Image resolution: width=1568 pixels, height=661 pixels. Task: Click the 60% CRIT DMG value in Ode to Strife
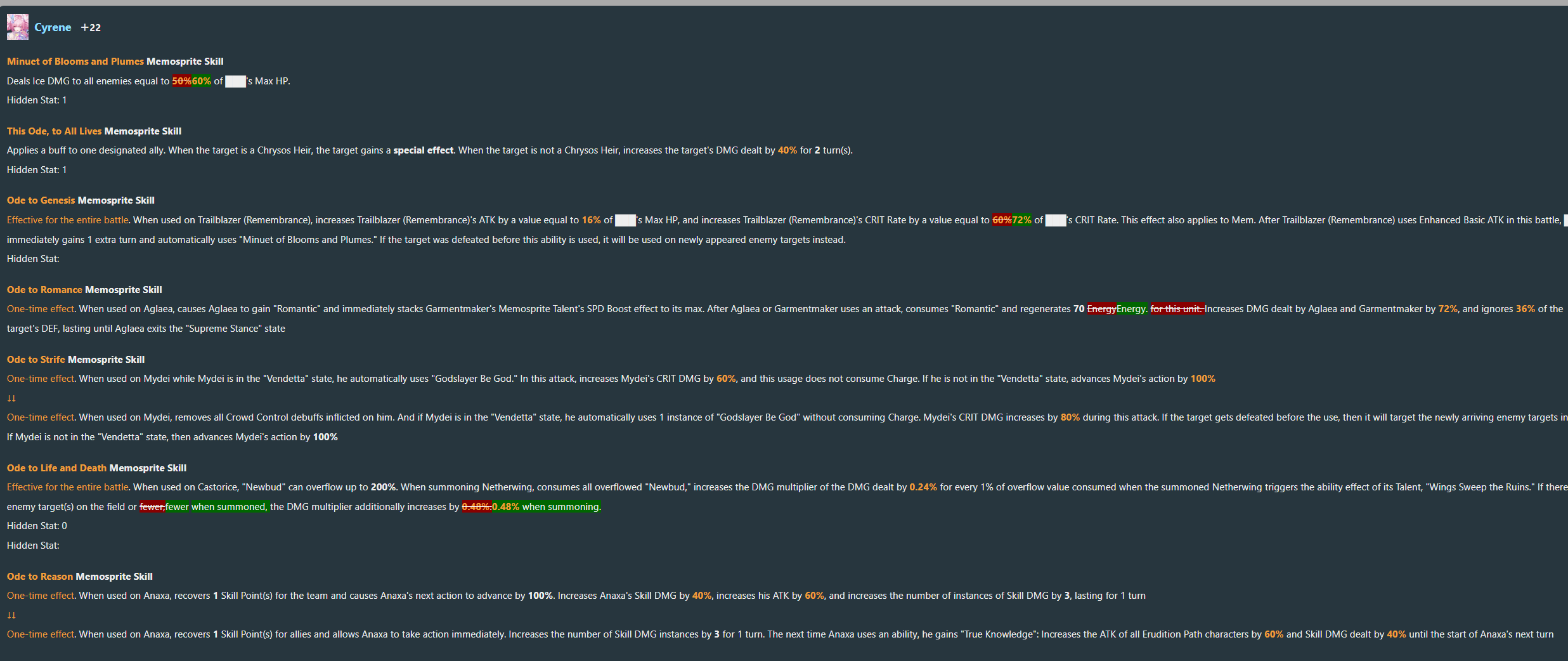tap(726, 379)
